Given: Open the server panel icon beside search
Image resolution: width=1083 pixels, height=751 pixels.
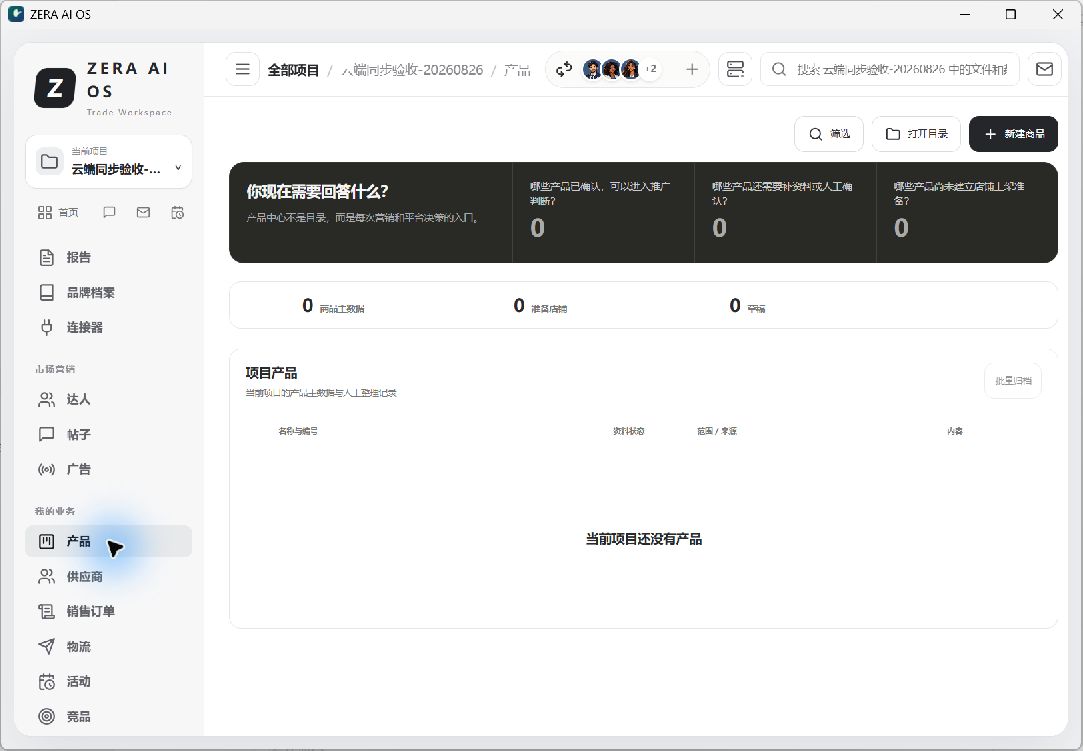Looking at the screenshot, I should [x=735, y=69].
